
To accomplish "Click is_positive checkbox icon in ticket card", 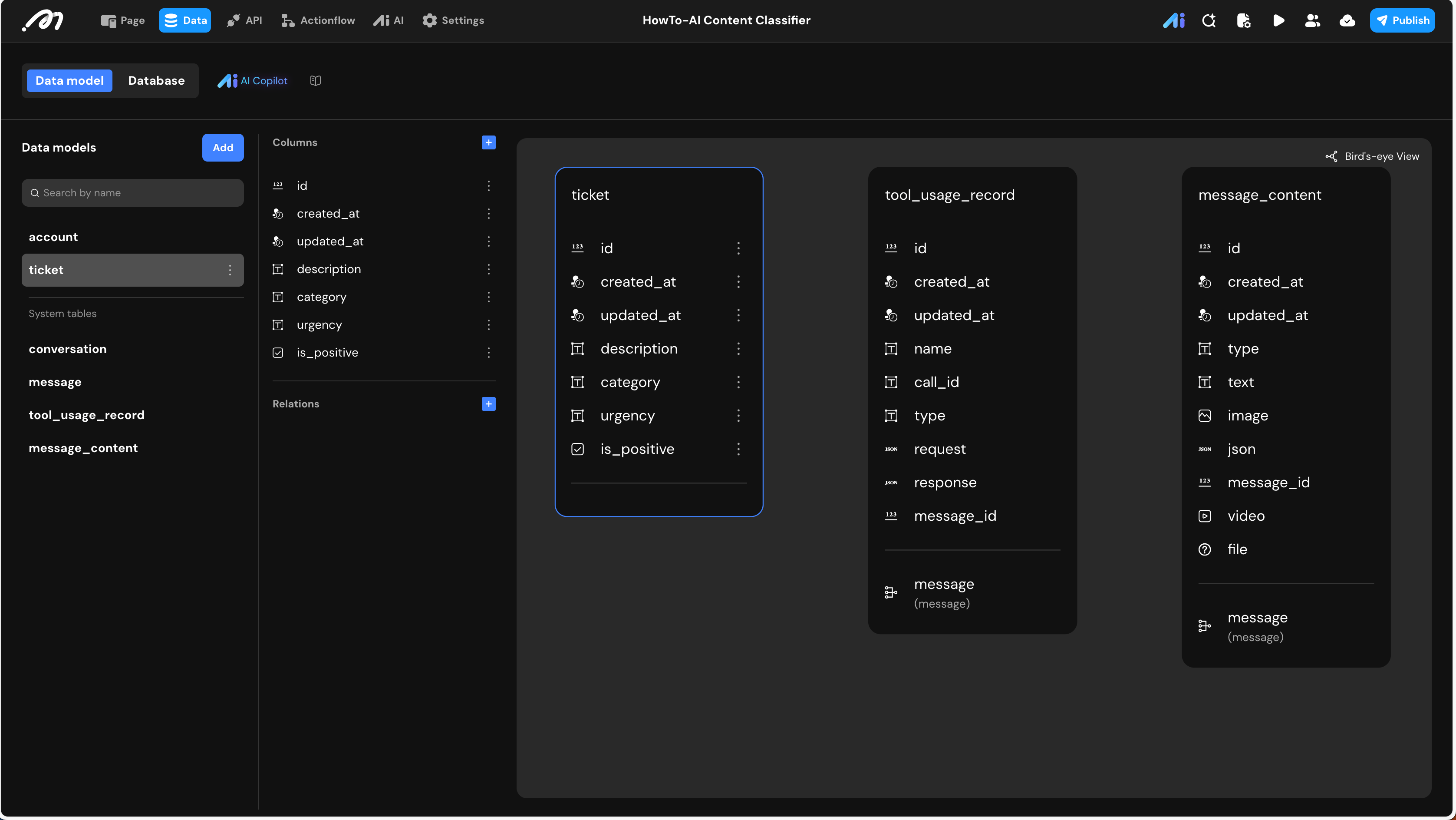I will click(x=577, y=449).
